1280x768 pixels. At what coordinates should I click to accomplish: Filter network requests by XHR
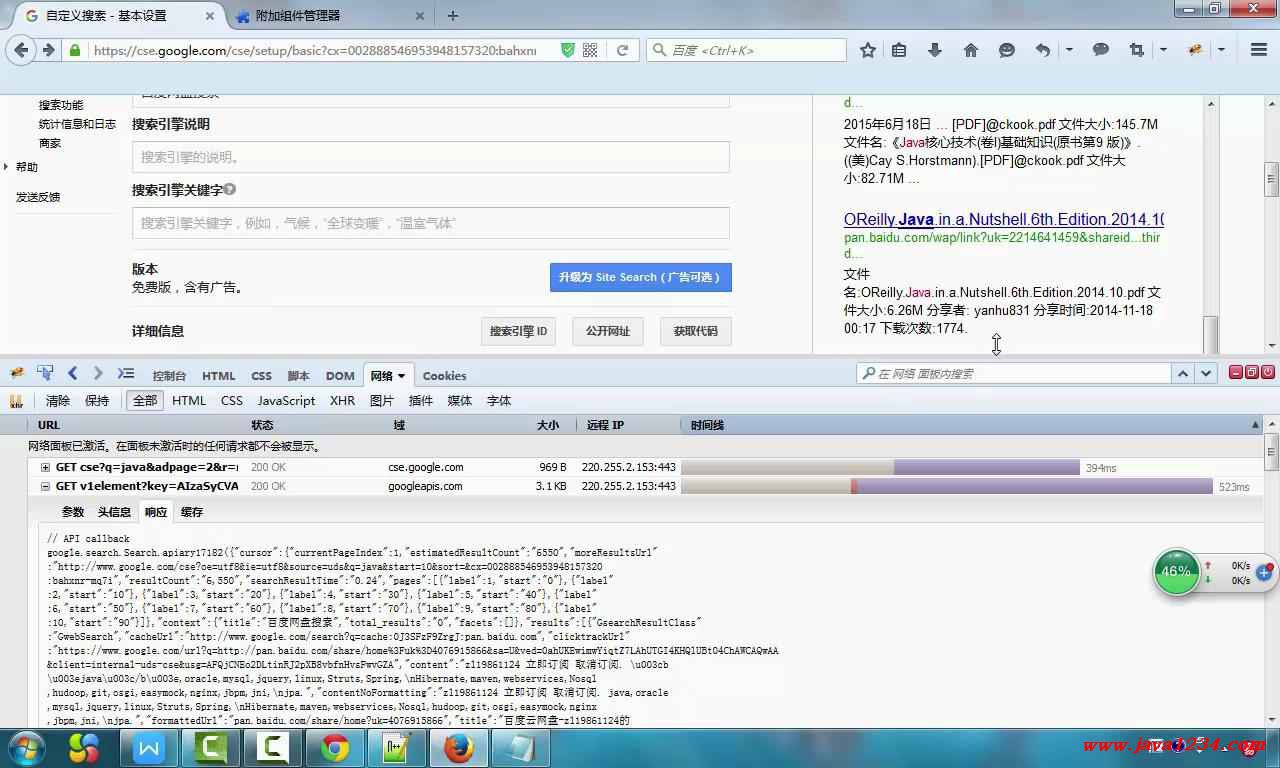coord(343,401)
